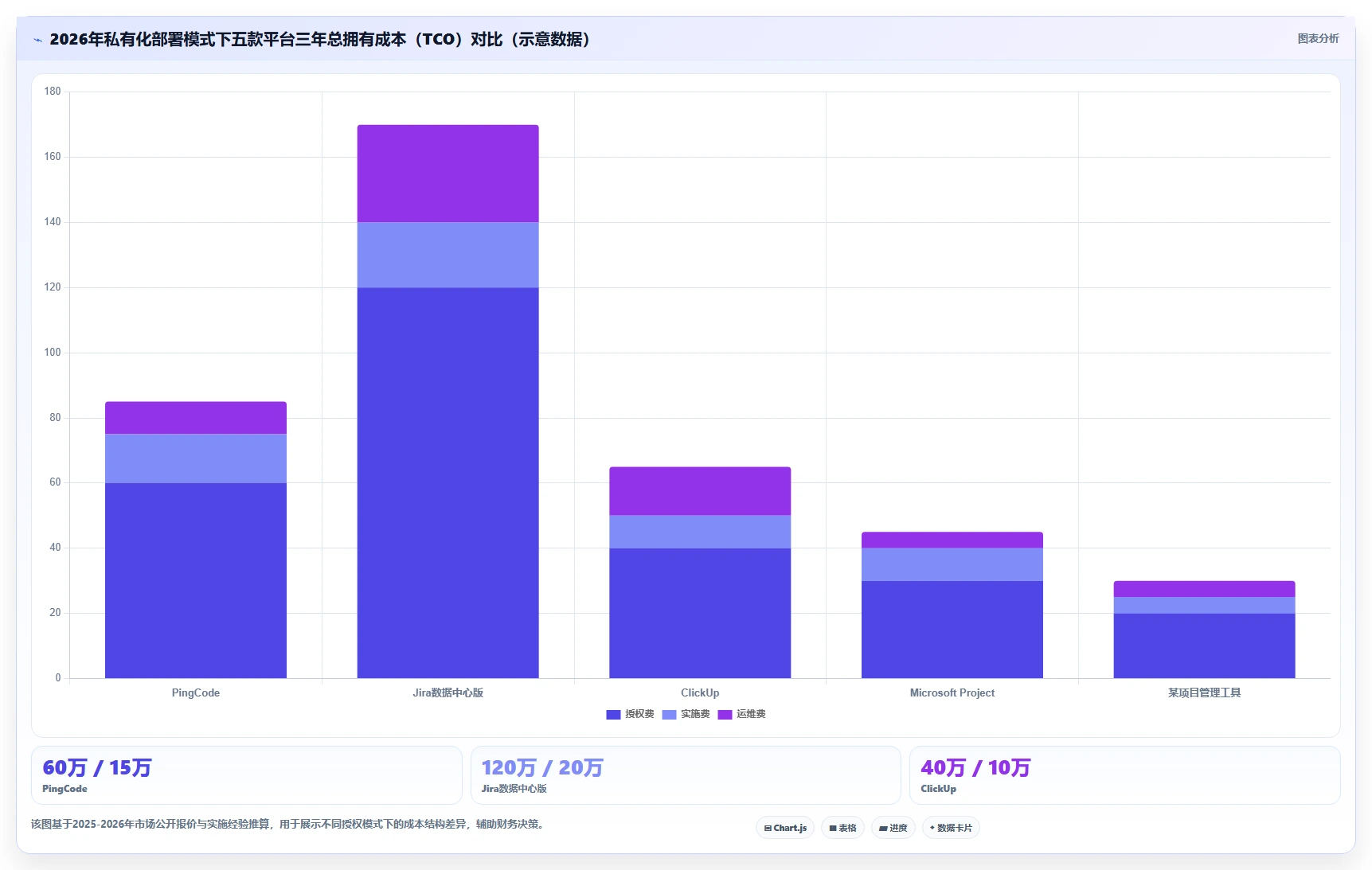Click the Chart.js tag
Viewport: 1372px width, 870px height.
pos(785,828)
